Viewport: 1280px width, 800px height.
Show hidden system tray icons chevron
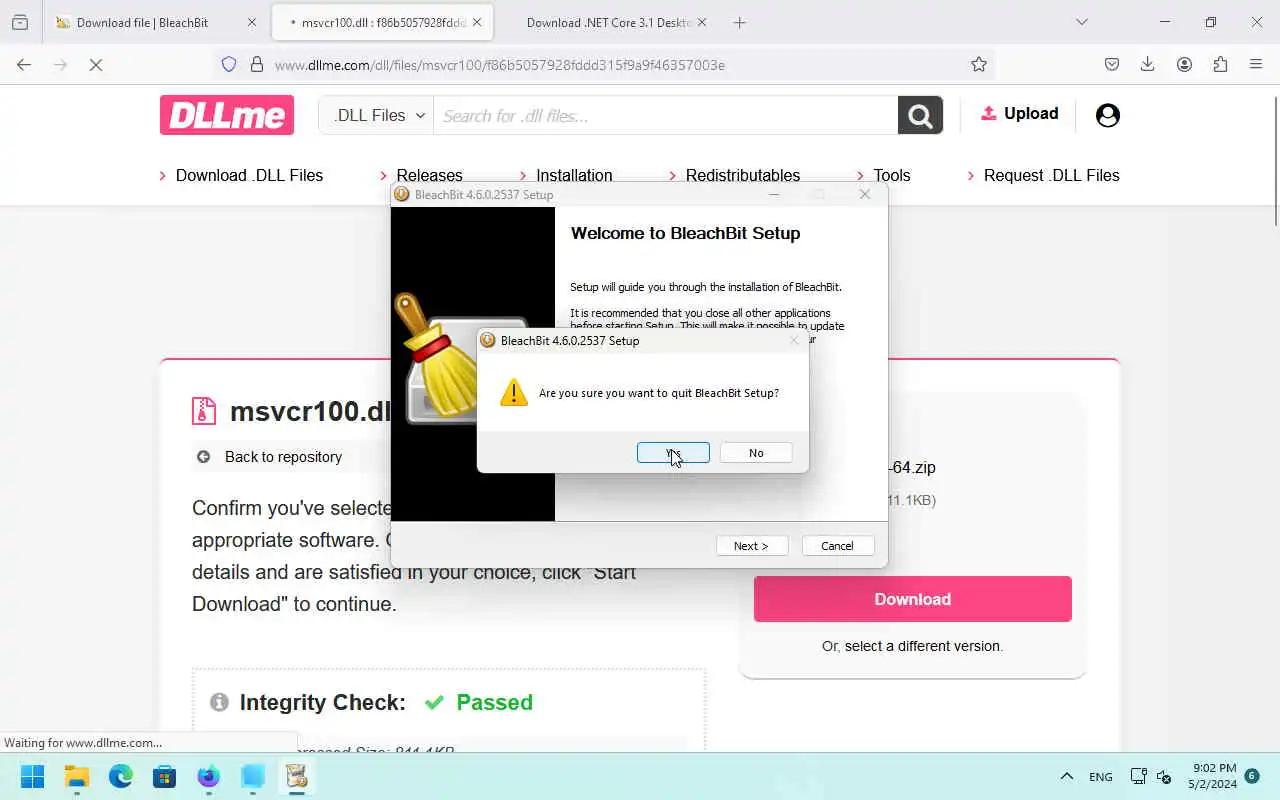[x=1066, y=776]
